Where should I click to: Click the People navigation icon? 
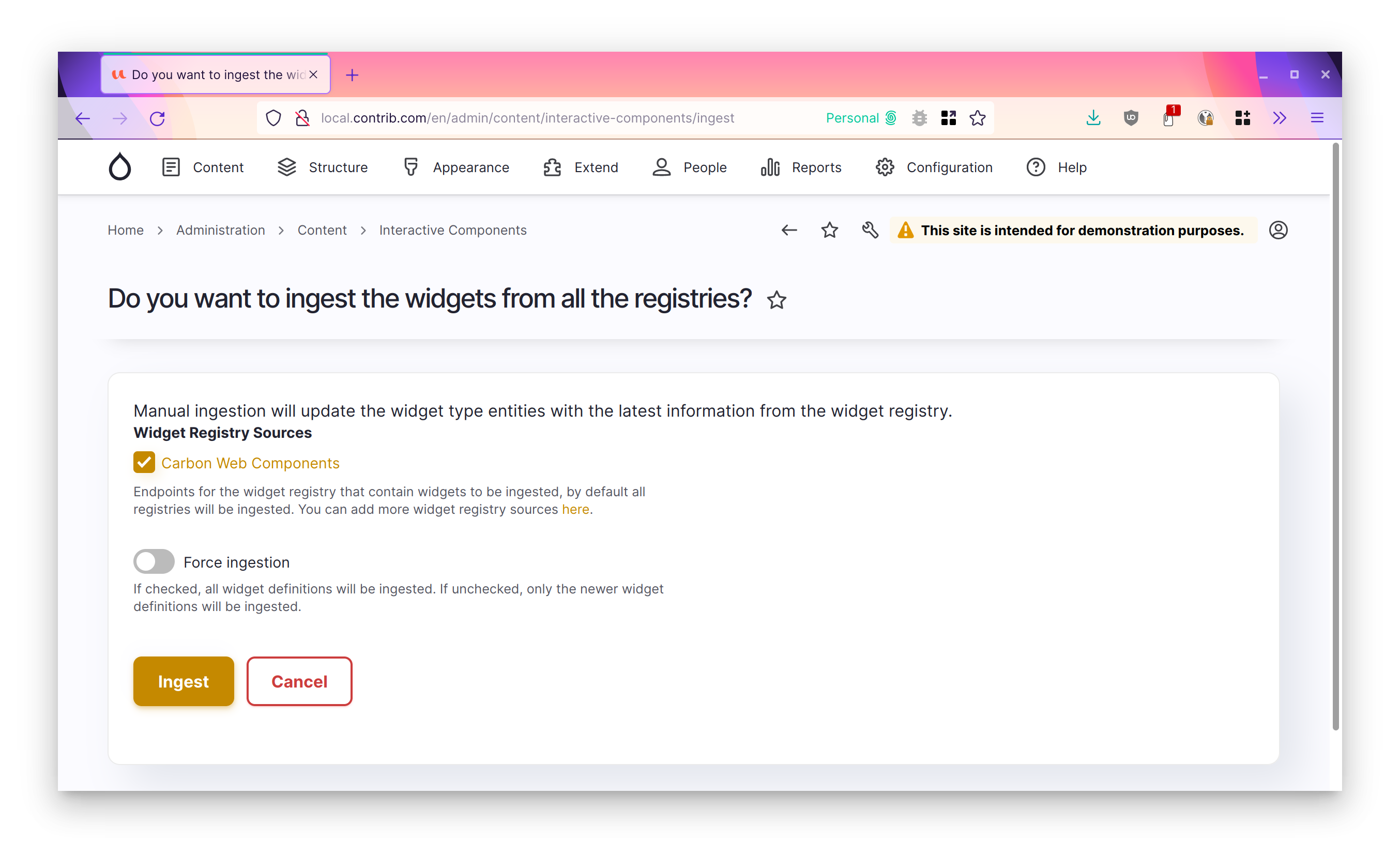pos(661,167)
